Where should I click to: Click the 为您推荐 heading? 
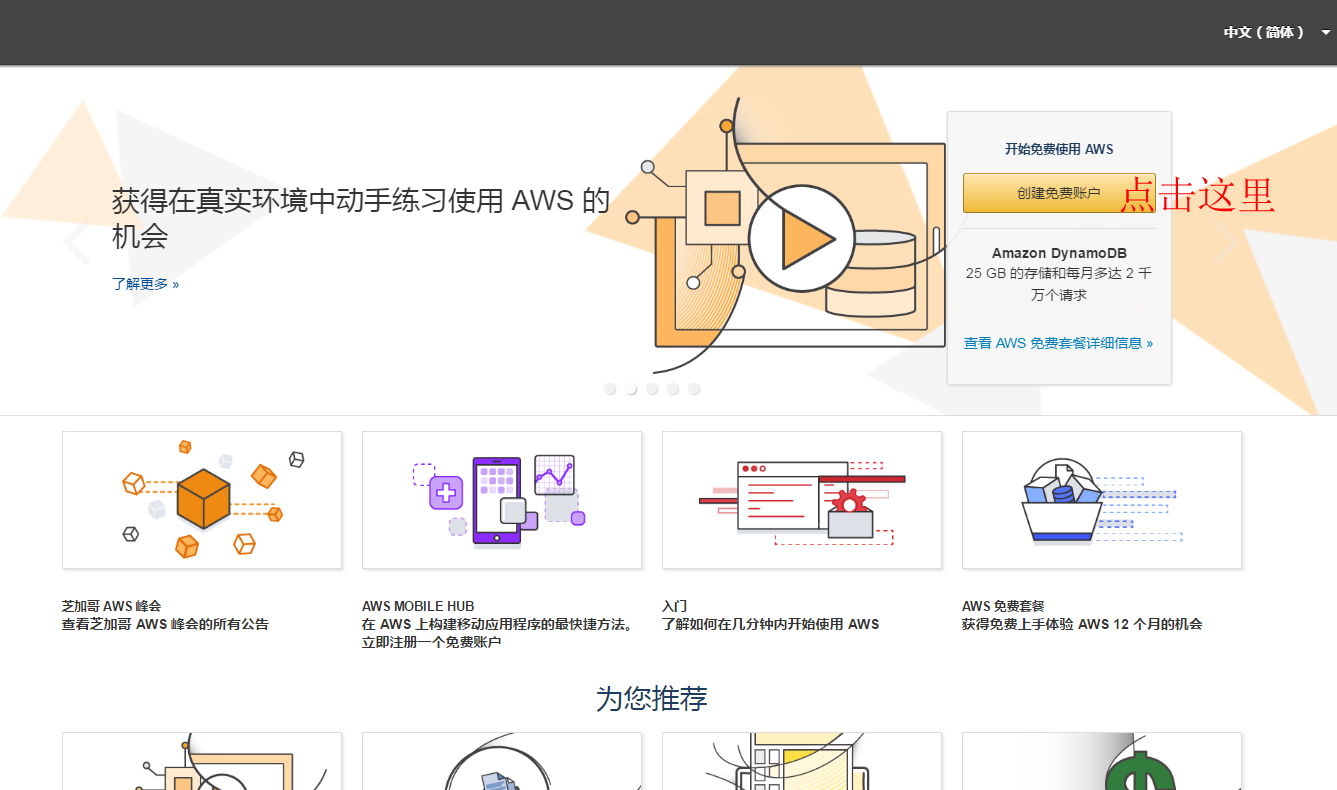click(x=652, y=699)
